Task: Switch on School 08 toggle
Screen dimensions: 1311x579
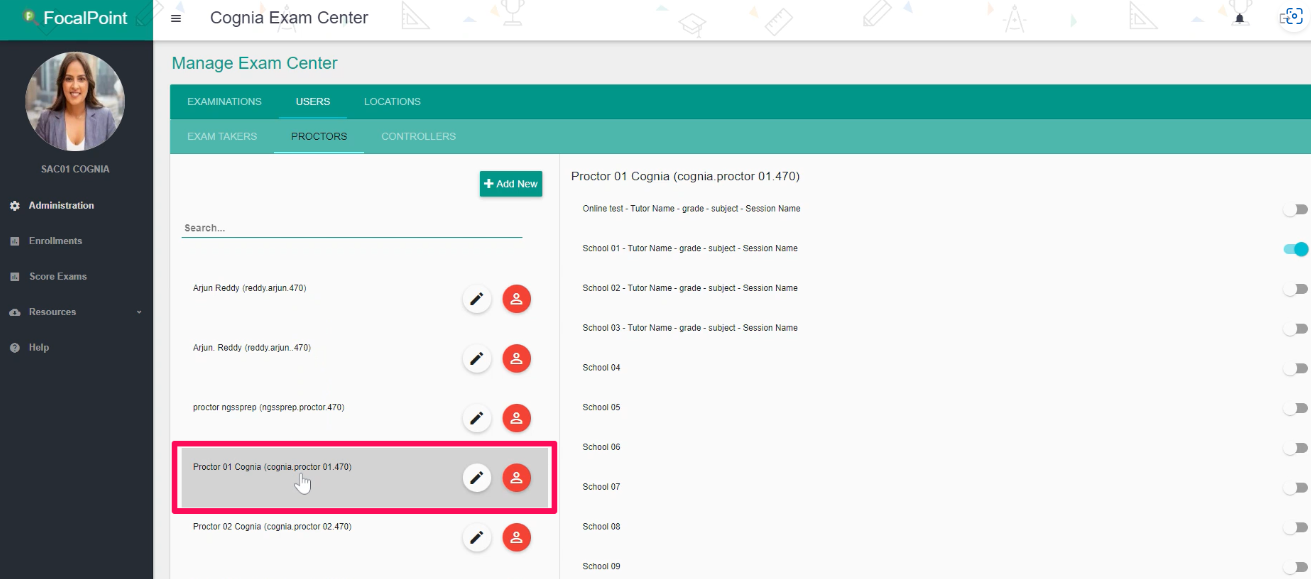Action: pyautogui.click(x=1296, y=528)
